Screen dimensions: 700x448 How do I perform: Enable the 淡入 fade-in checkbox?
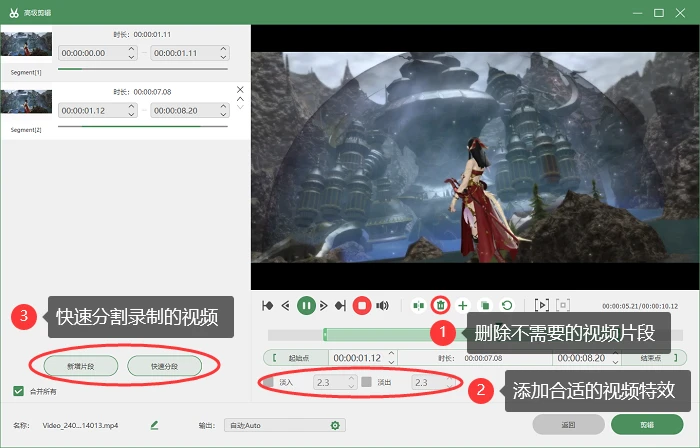268,382
